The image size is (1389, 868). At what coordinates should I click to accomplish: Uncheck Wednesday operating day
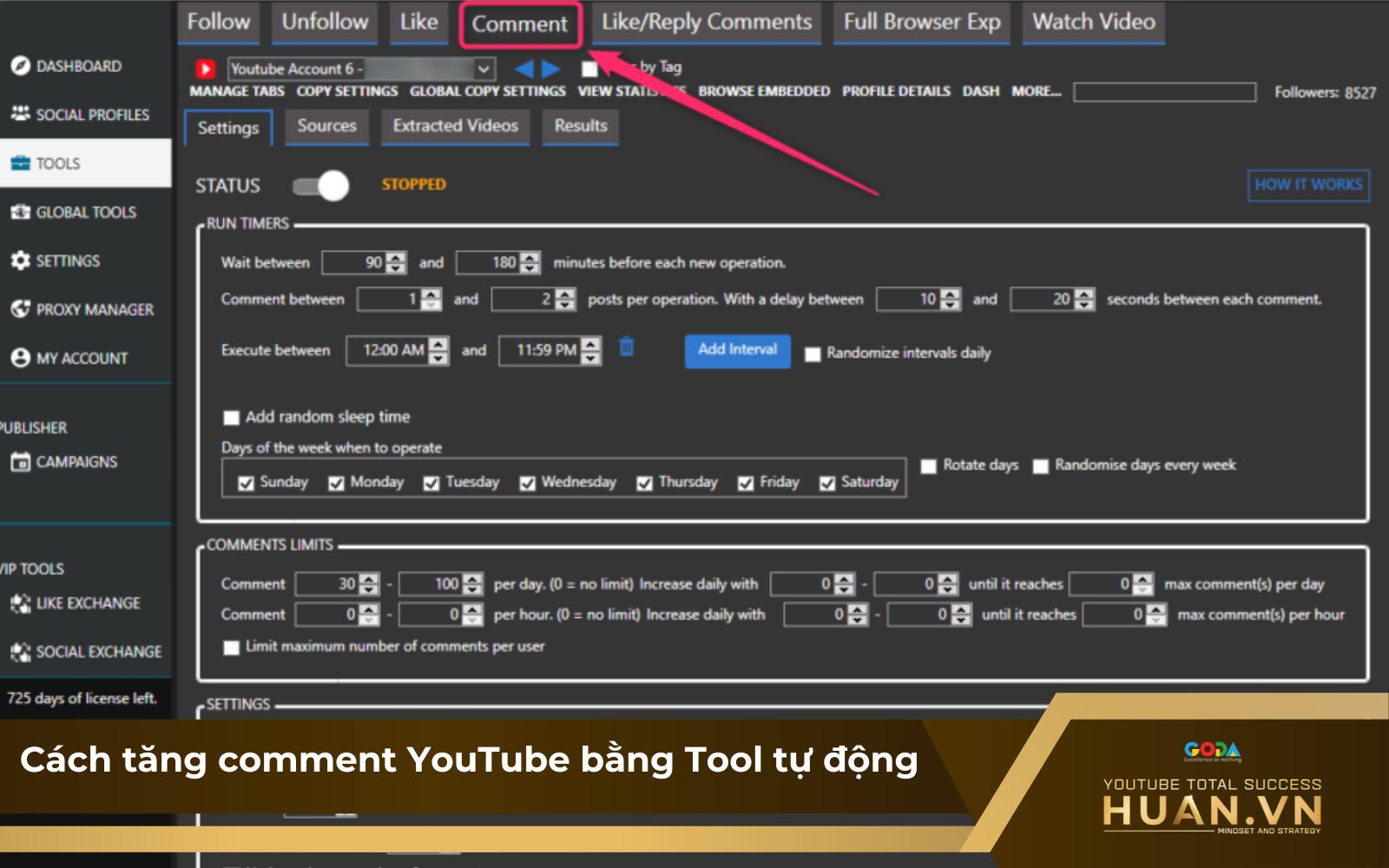(527, 483)
